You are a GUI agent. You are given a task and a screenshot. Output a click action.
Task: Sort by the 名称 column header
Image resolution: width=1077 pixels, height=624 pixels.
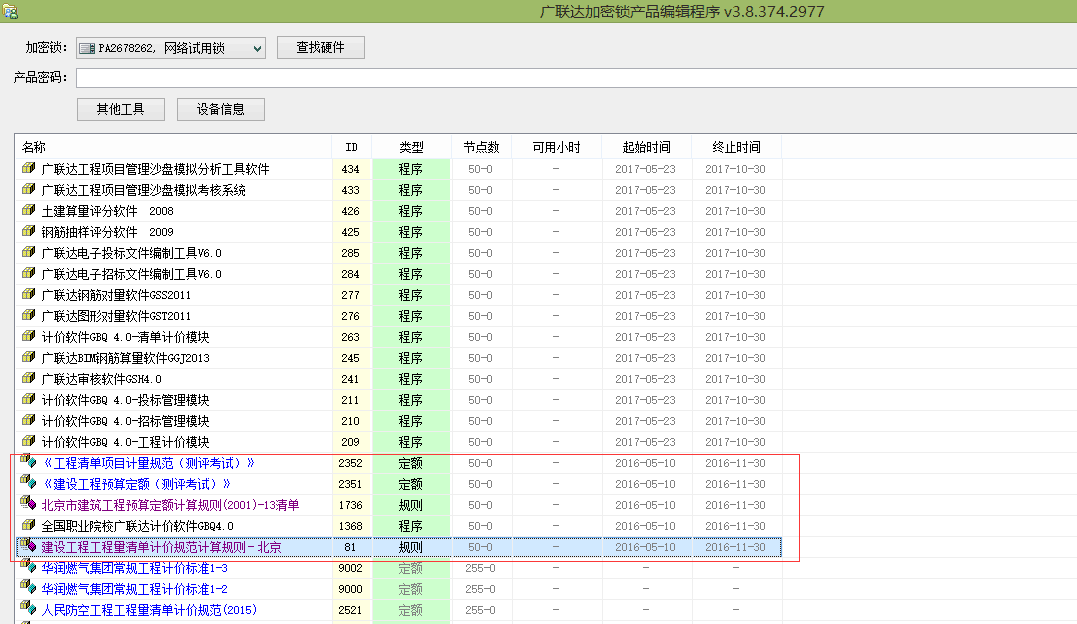tap(173, 147)
